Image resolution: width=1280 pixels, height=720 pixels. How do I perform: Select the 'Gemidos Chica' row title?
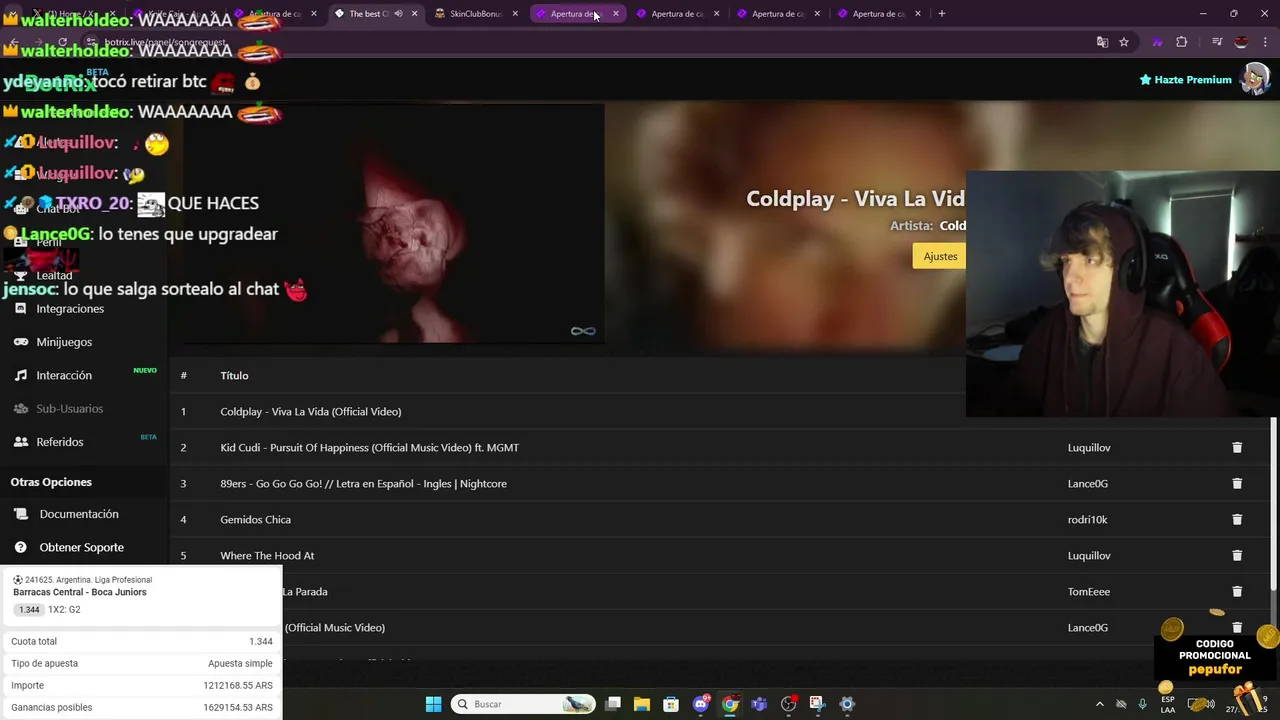pyautogui.click(x=256, y=520)
